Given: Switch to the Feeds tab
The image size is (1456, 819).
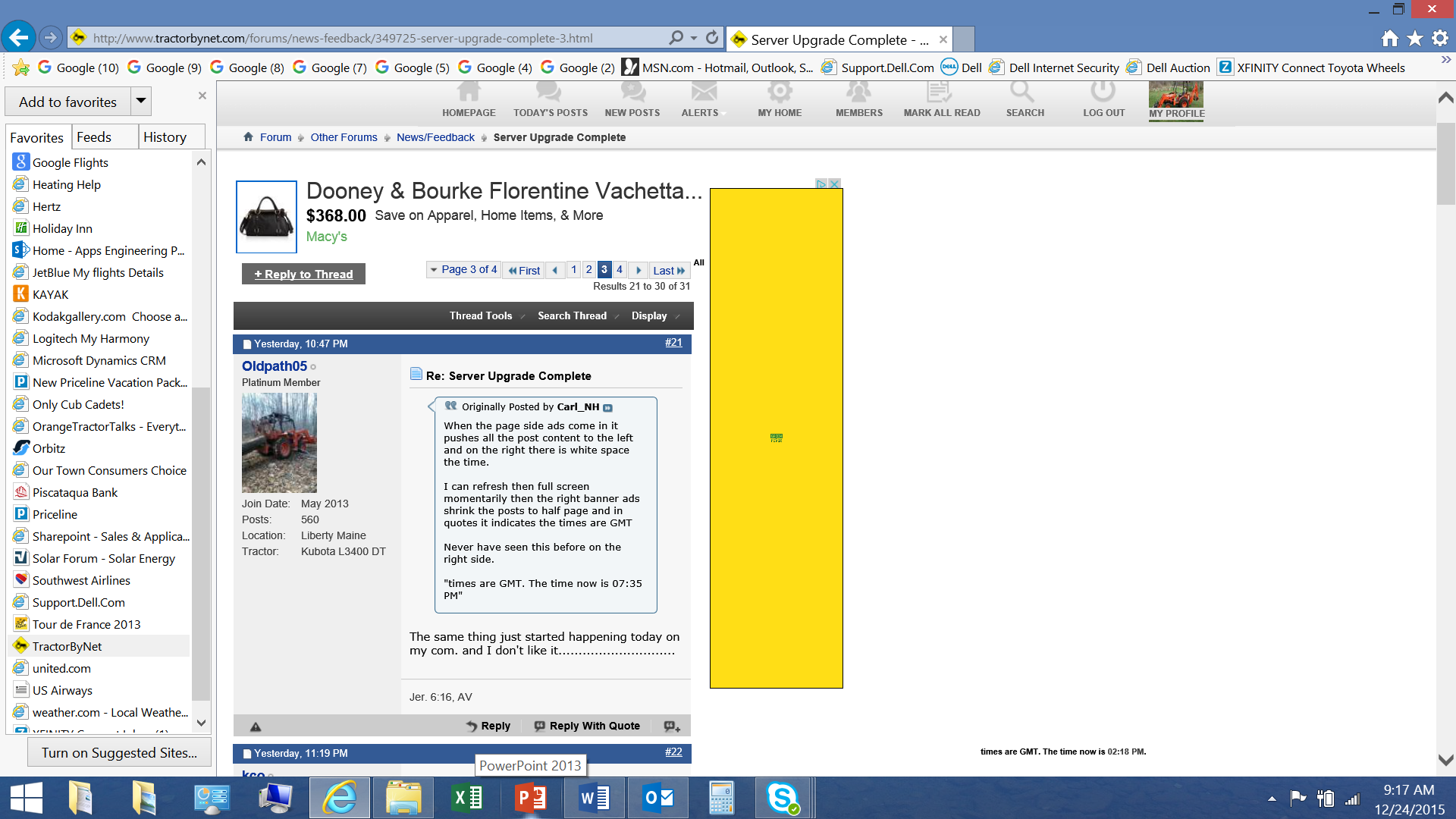Looking at the screenshot, I should click(94, 137).
